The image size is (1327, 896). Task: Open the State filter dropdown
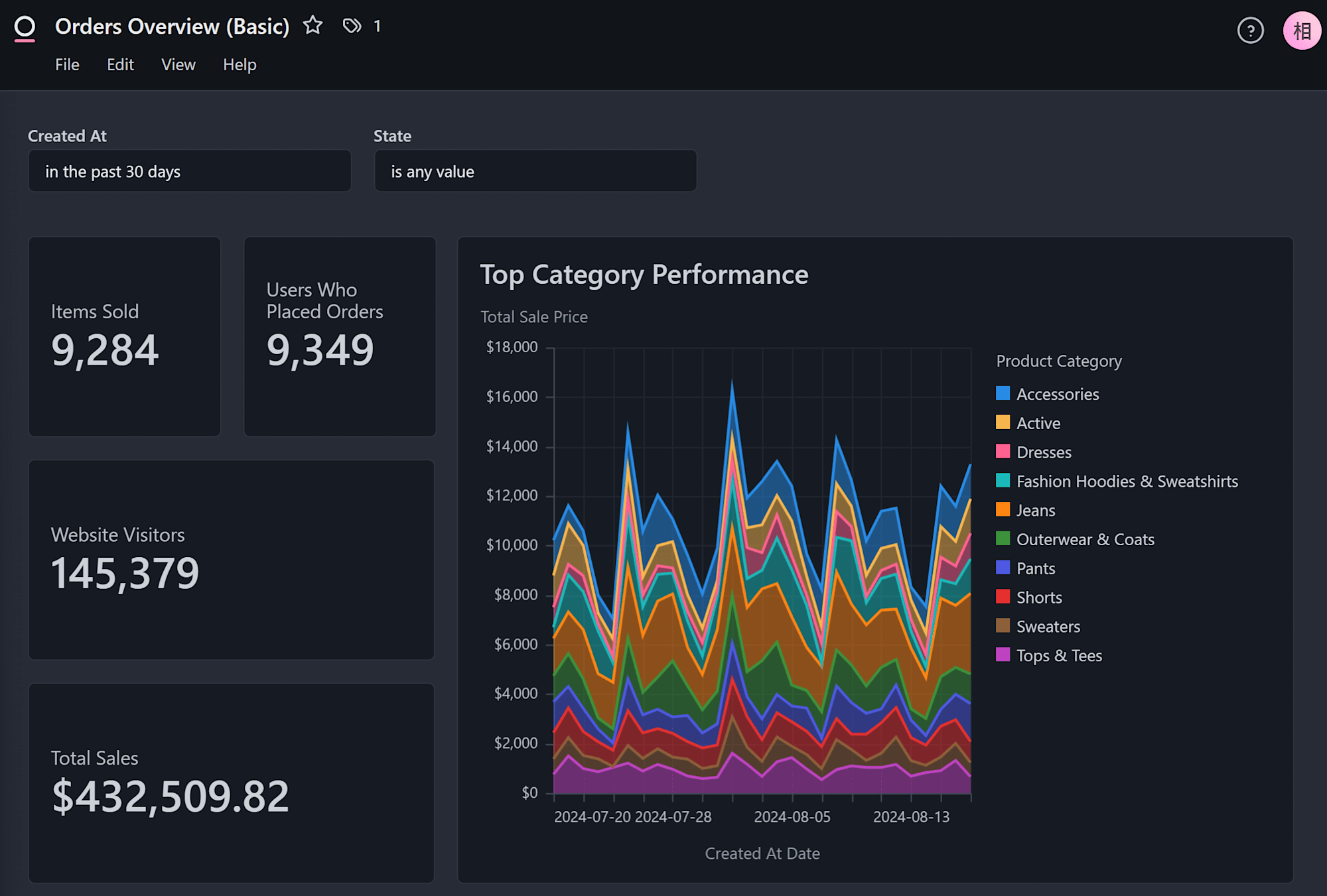(x=535, y=171)
